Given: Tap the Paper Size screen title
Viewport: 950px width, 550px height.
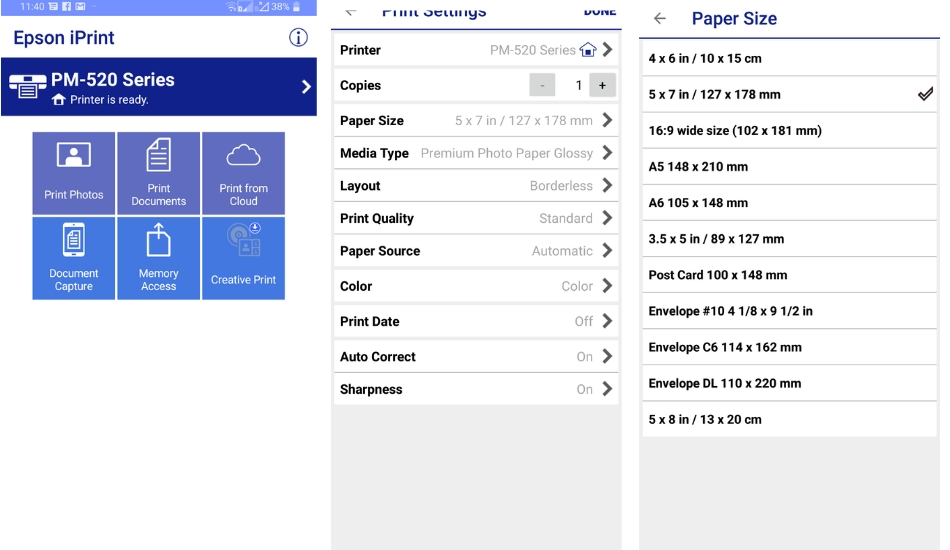Looking at the screenshot, I should coord(734,19).
